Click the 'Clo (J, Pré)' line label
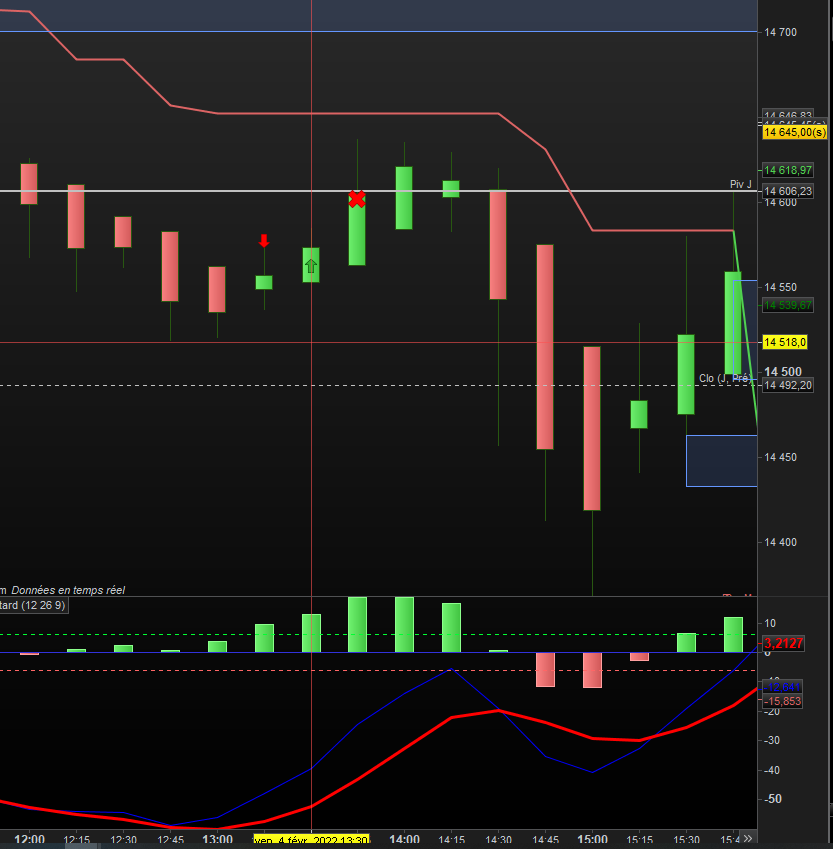The width and height of the screenshot is (833, 849). pos(726,378)
